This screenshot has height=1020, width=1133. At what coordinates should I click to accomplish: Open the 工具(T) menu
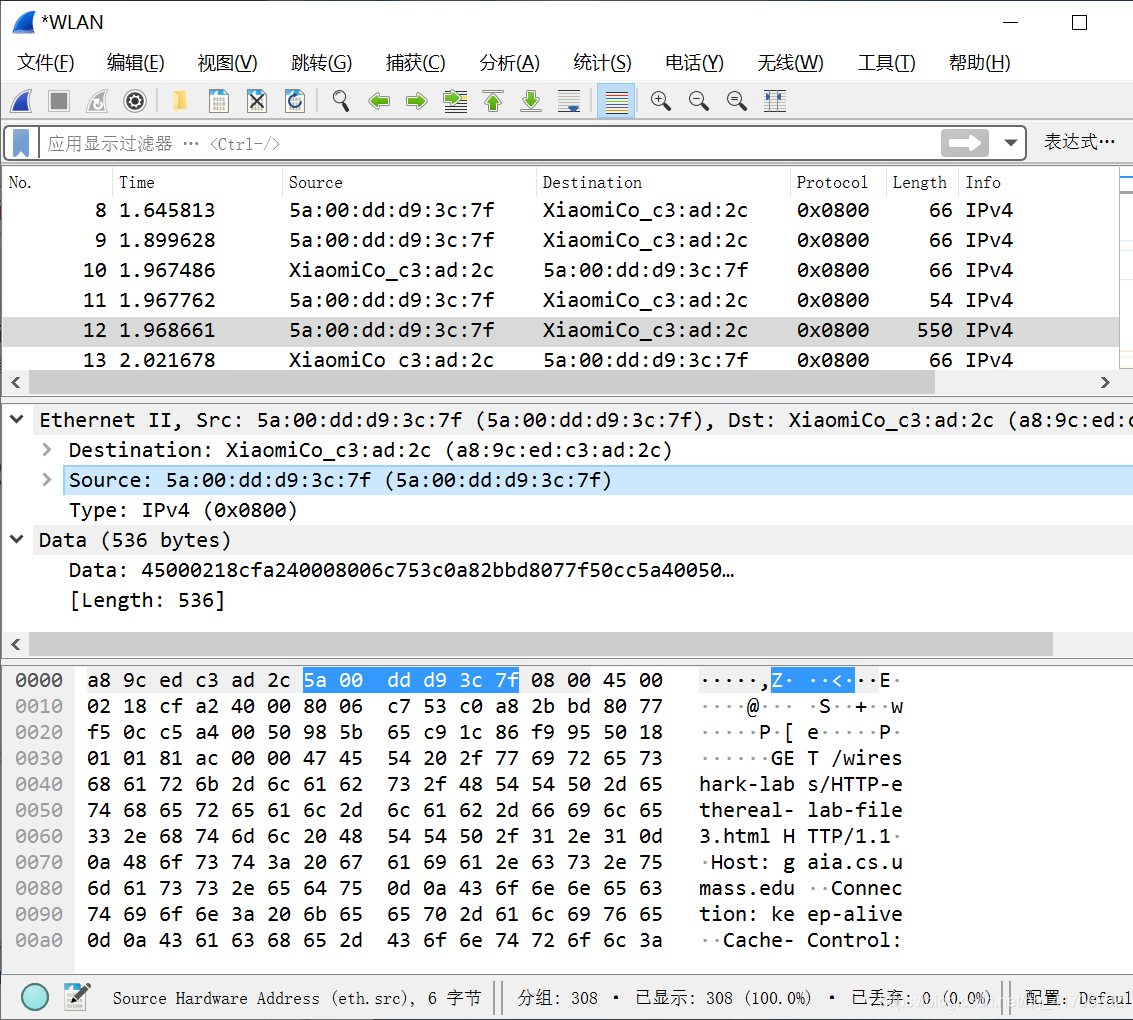tap(887, 63)
